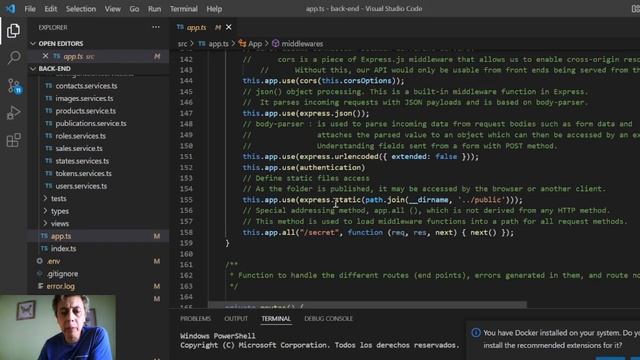640x360 pixels.
Task: Switch to the Problems panel tab
Action: coord(196,318)
